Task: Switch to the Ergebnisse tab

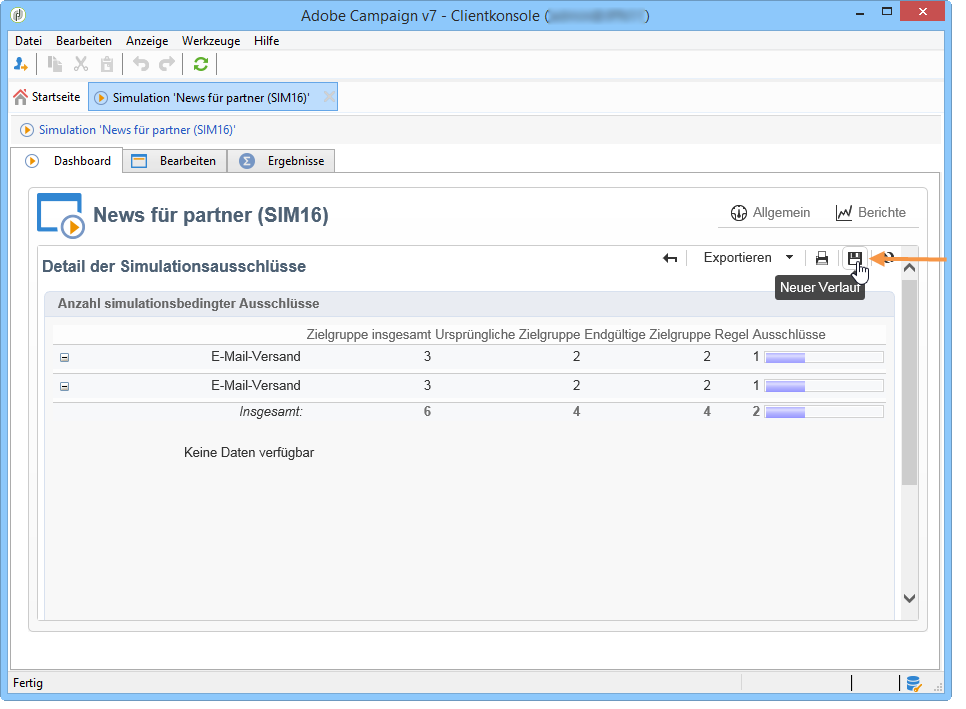Action: pyautogui.click(x=282, y=161)
